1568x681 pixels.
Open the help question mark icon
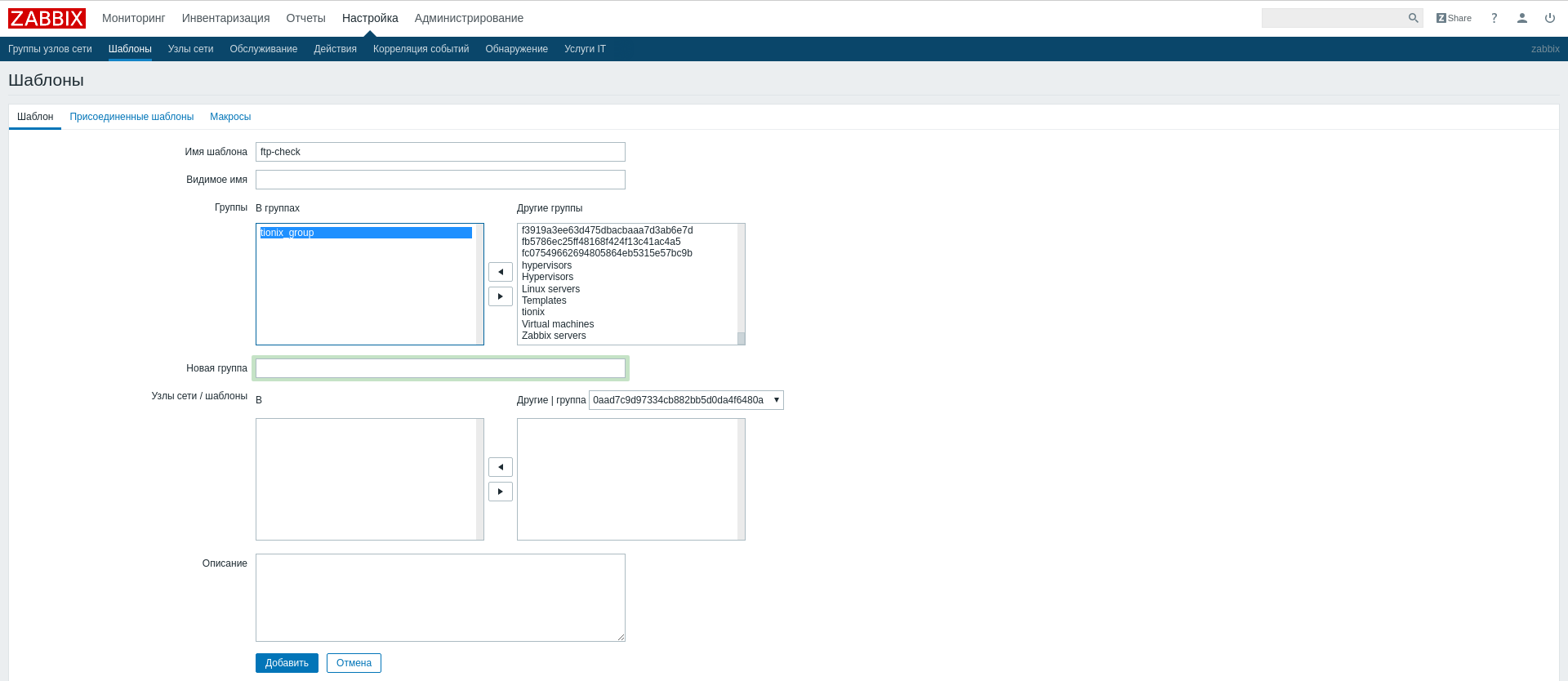pyautogui.click(x=1494, y=18)
